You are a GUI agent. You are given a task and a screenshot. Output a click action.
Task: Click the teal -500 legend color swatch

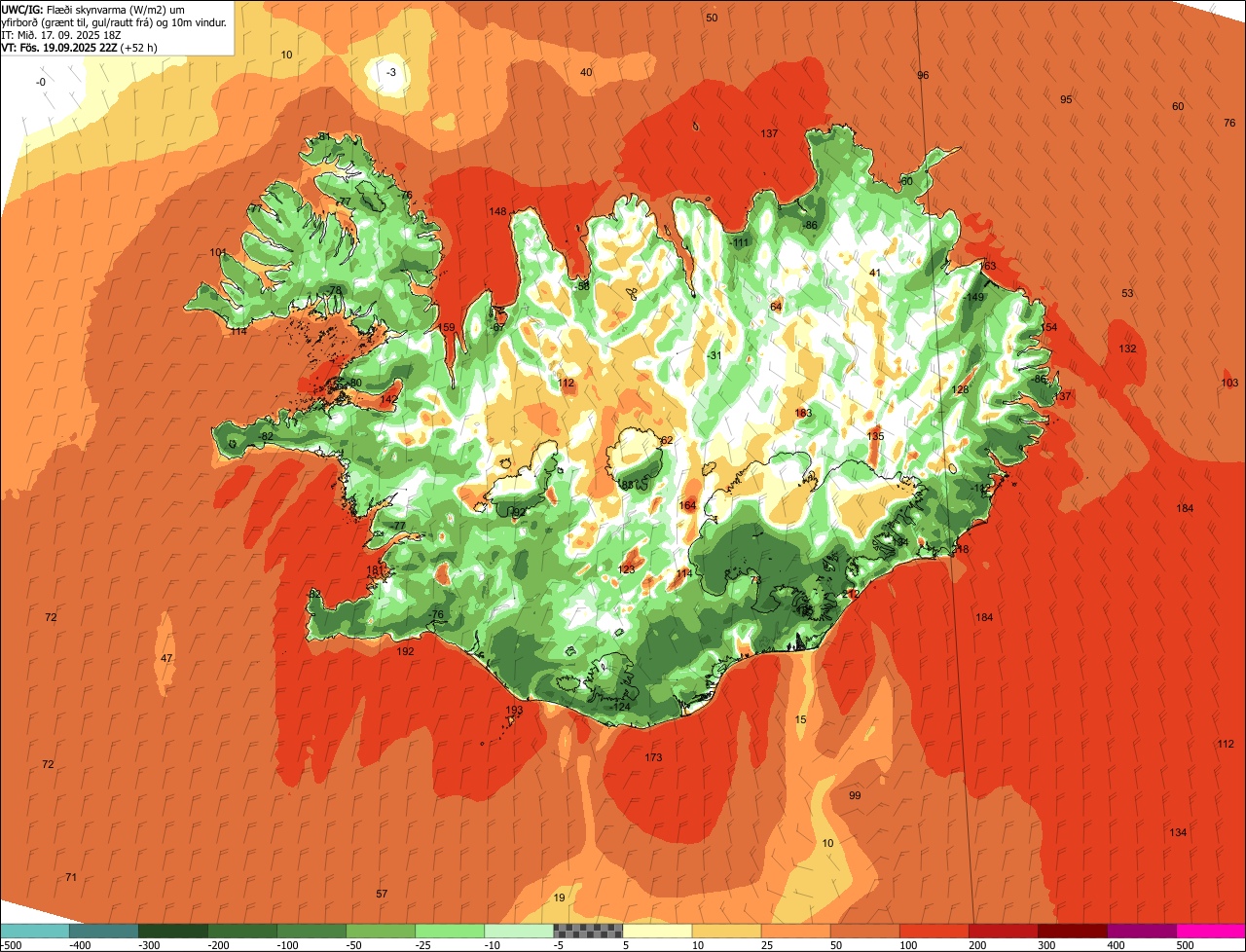tap(35, 931)
